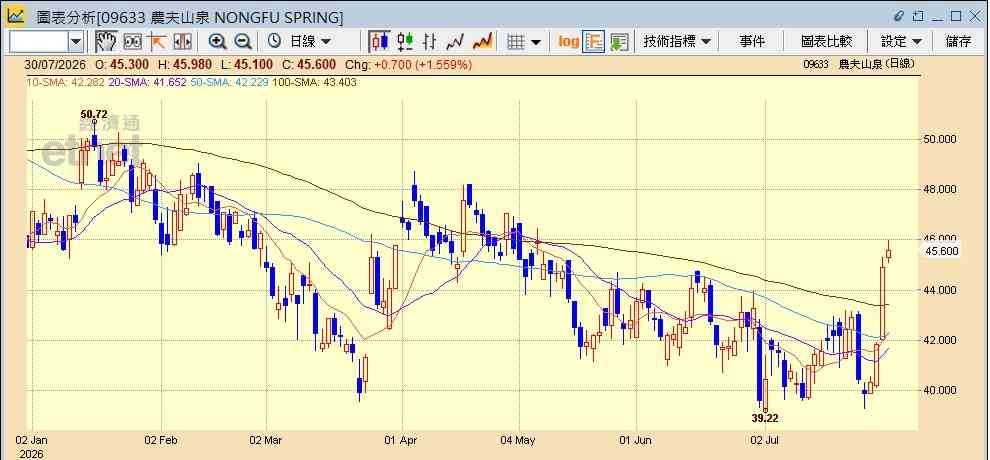
Task: Click the 40.000 price axis label
Action: coord(941,391)
